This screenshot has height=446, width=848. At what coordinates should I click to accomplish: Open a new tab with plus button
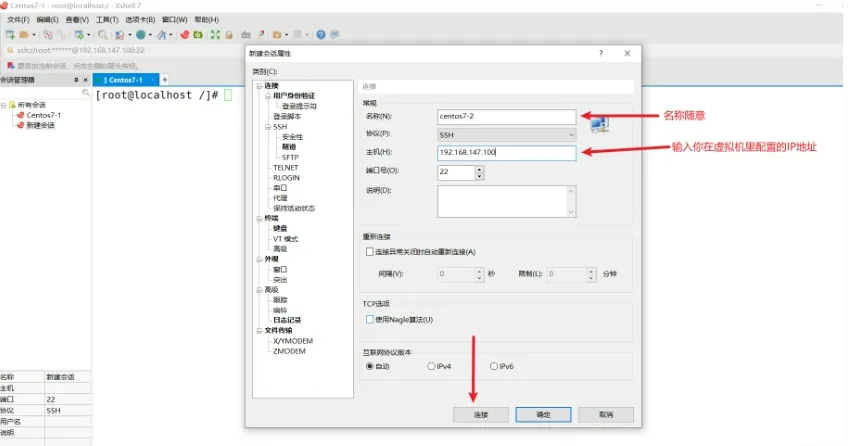164,79
